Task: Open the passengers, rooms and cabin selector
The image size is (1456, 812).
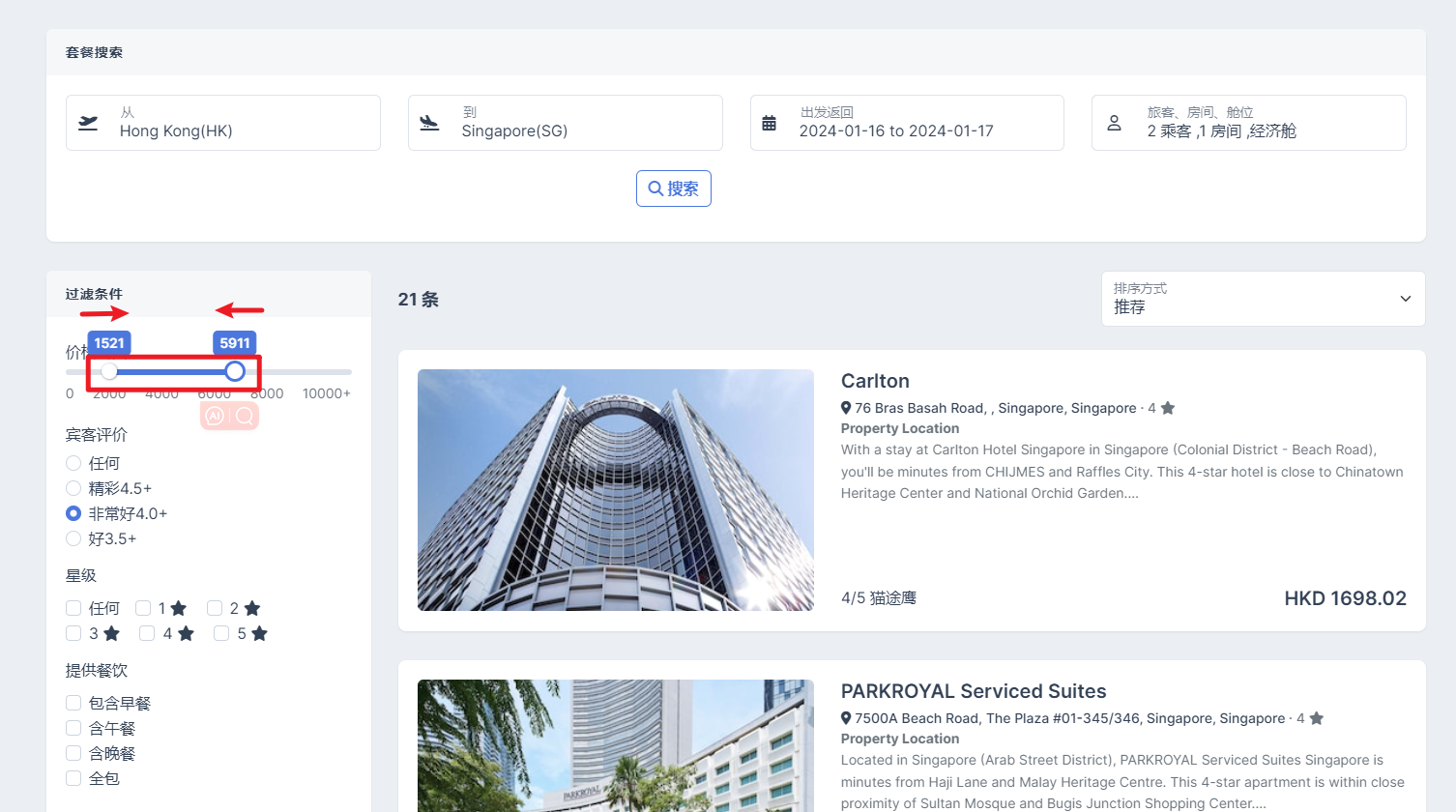Action: coord(1248,123)
